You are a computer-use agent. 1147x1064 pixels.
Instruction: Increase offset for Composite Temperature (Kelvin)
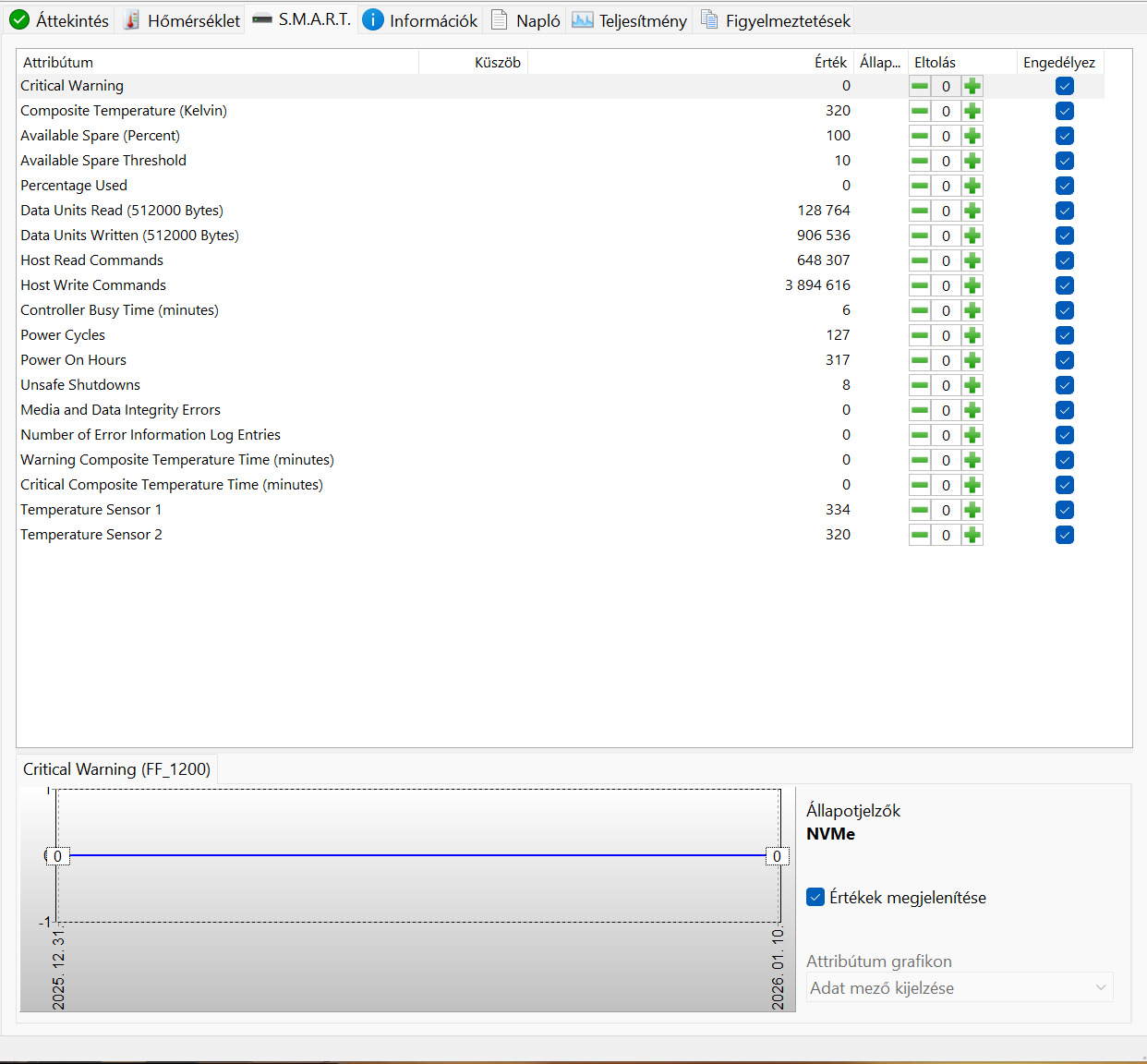click(972, 111)
